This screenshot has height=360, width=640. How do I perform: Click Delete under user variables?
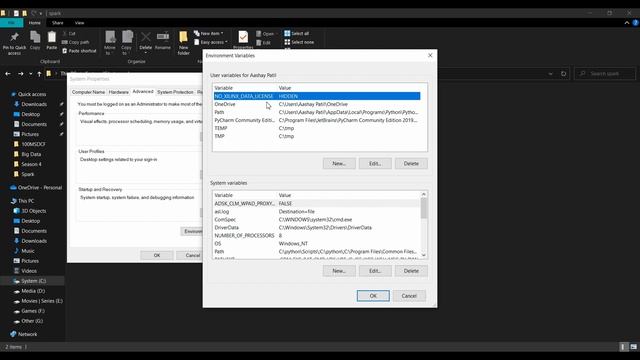point(411,164)
